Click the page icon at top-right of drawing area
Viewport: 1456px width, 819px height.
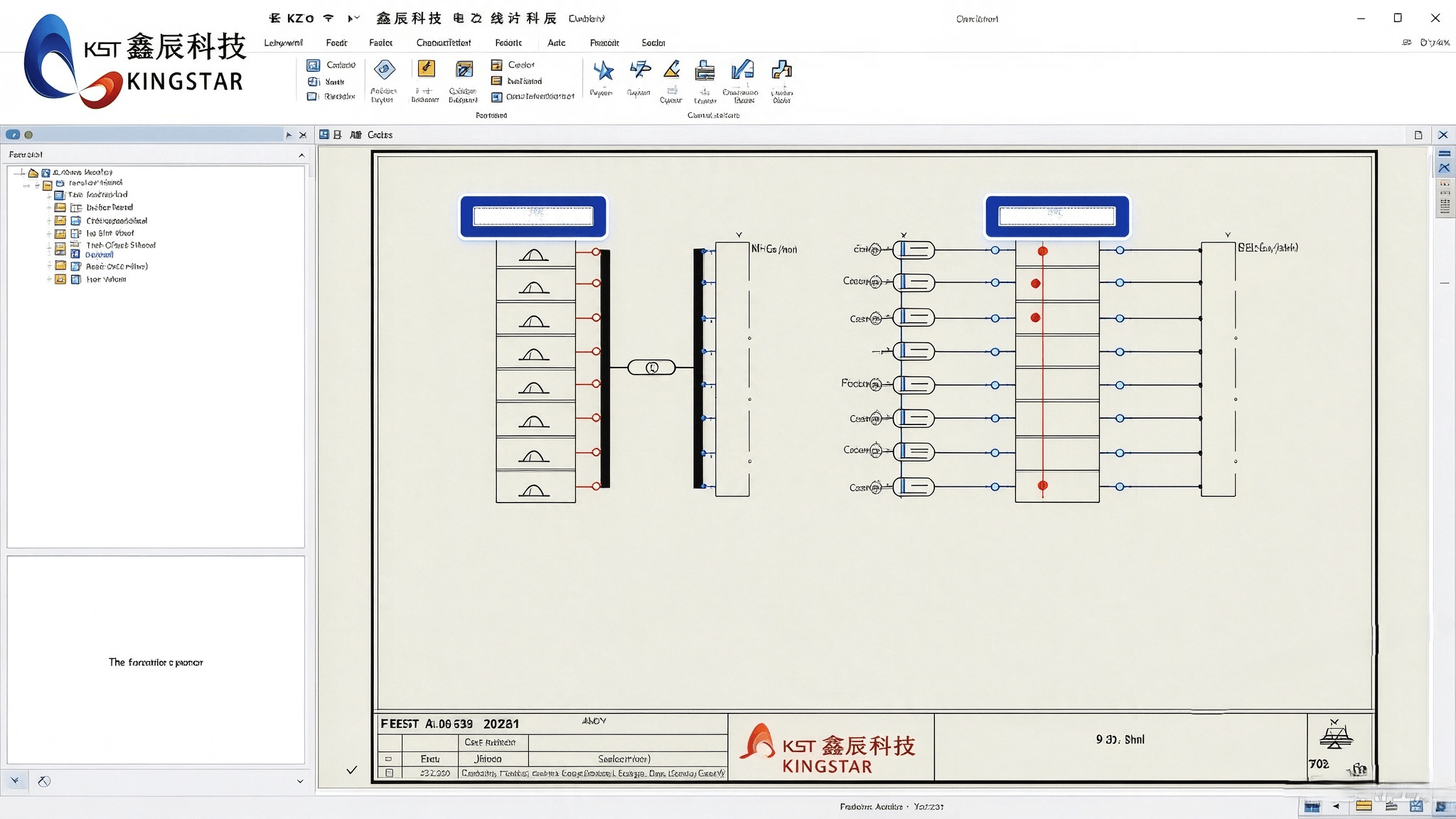[1418, 135]
